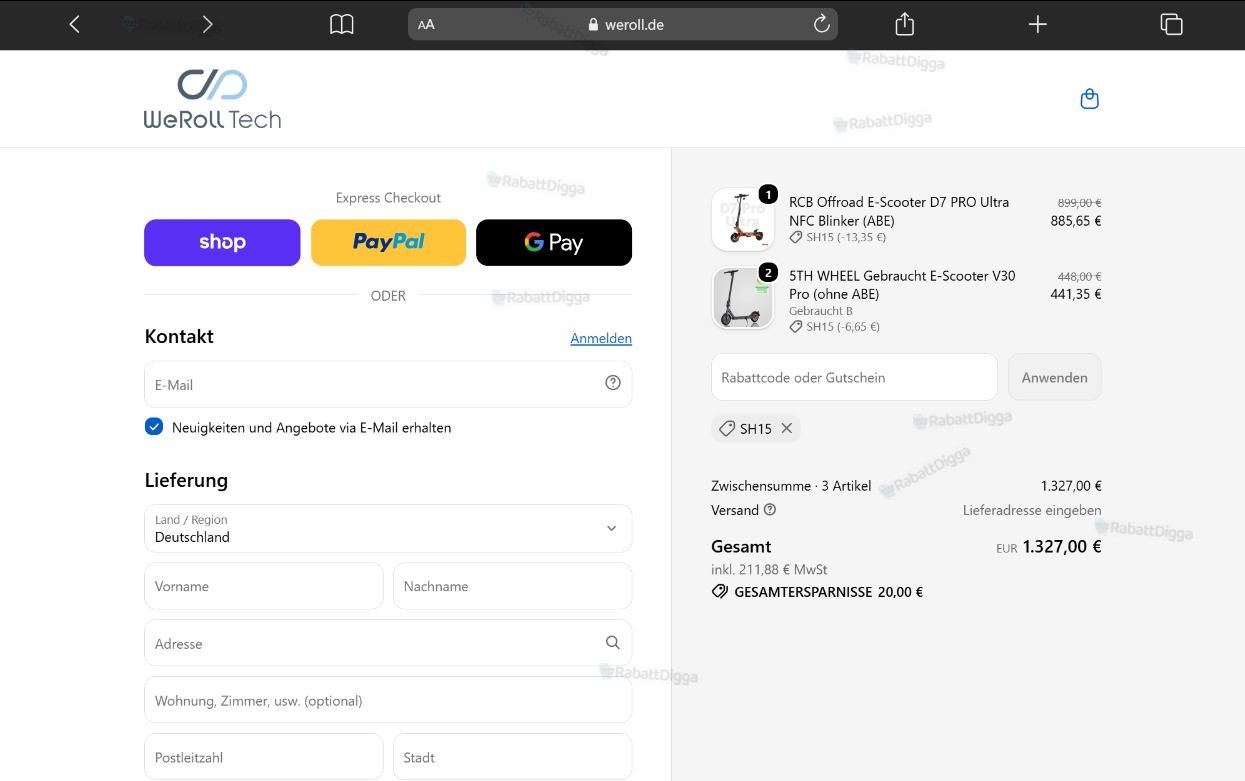Click the GESAMTERSPARNISSE 20,00 € line
The image size is (1245, 781).
click(x=817, y=592)
